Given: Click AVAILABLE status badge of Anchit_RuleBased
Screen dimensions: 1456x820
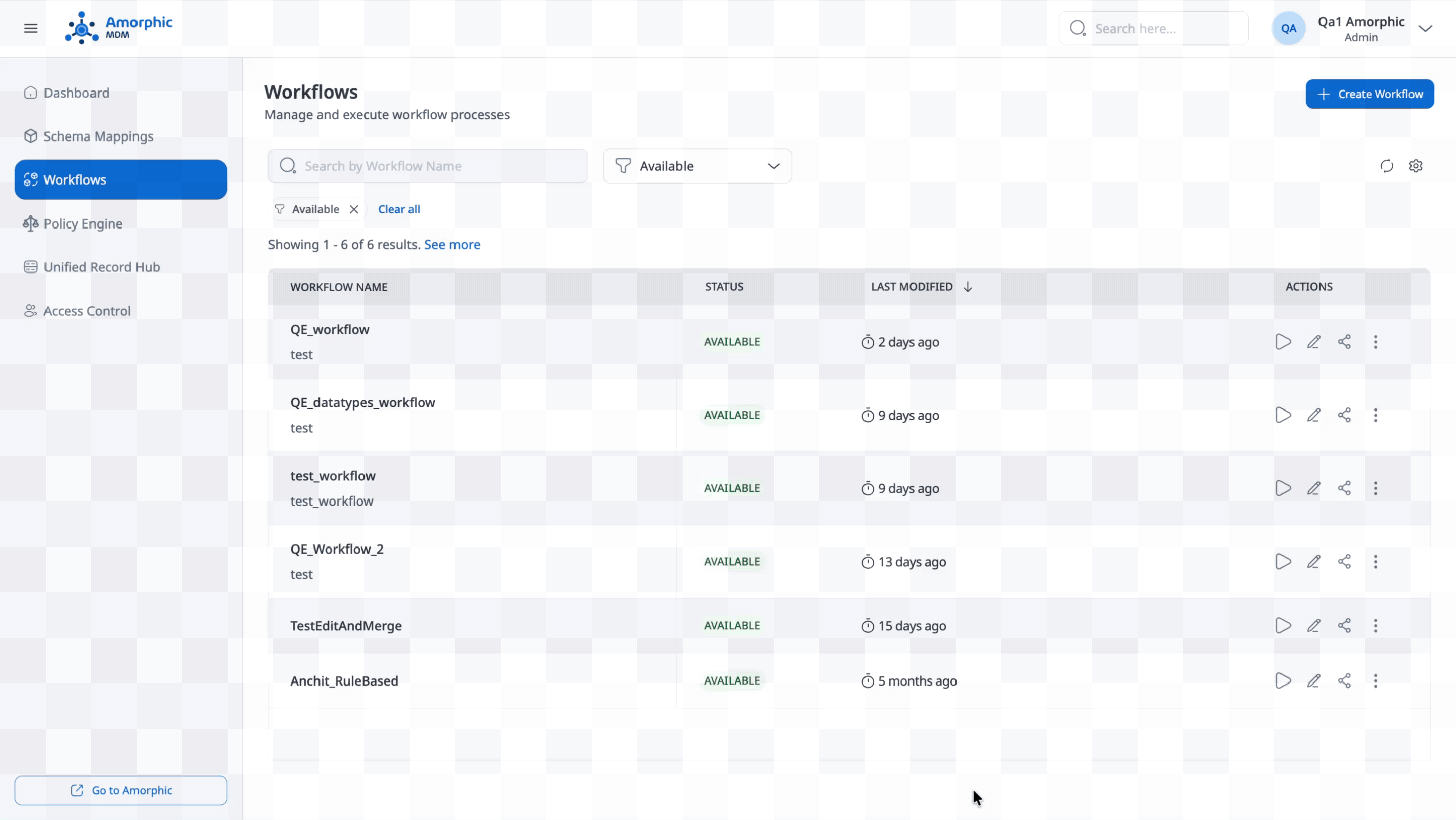Looking at the screenshot, I should pos(732,681).
